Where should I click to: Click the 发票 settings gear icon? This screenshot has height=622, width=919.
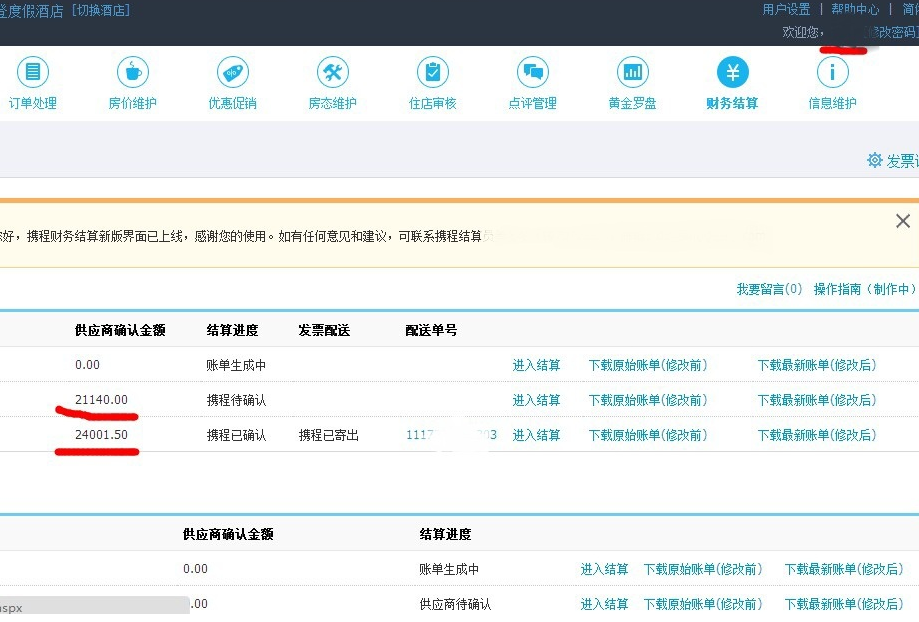pos(874,160)
